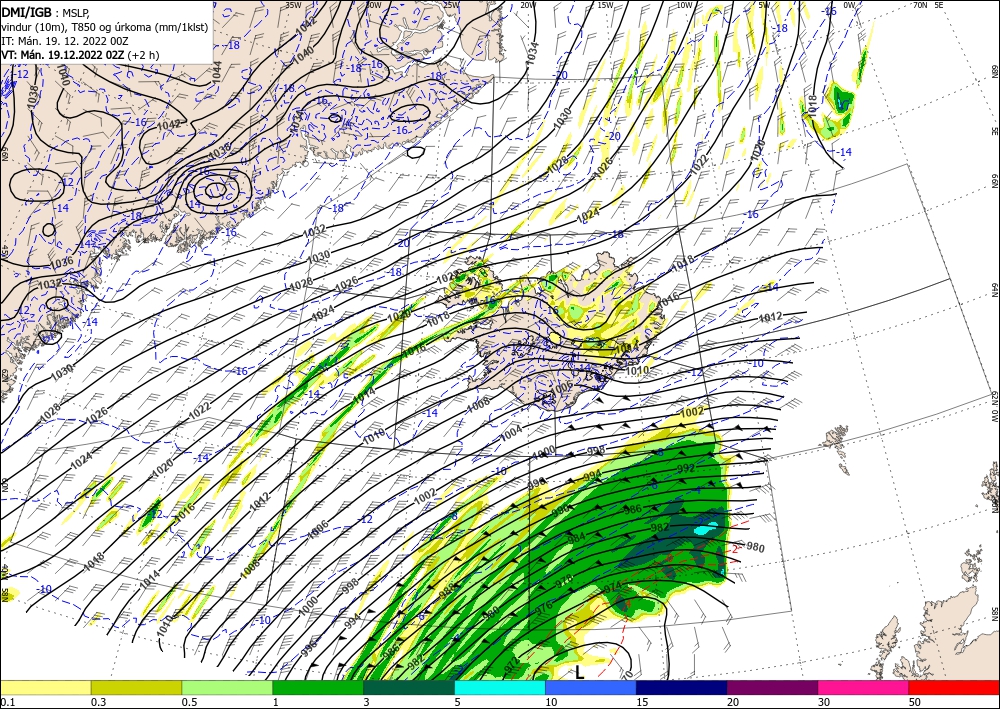Click the olive 0.3–0.5 legend color segment
The image size is (1000, 709).
pos(136,687)
